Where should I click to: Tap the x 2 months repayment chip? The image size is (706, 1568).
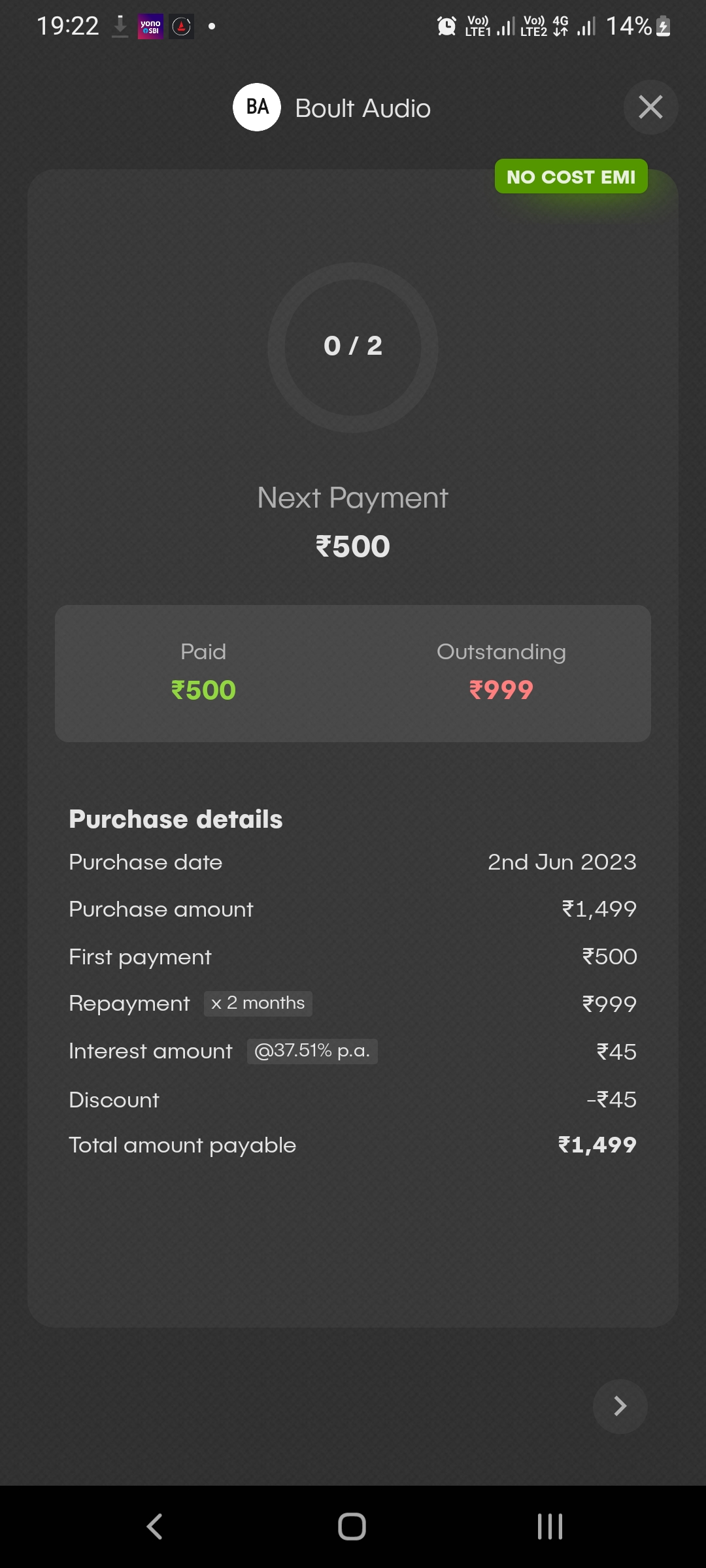pos(258,1004)
